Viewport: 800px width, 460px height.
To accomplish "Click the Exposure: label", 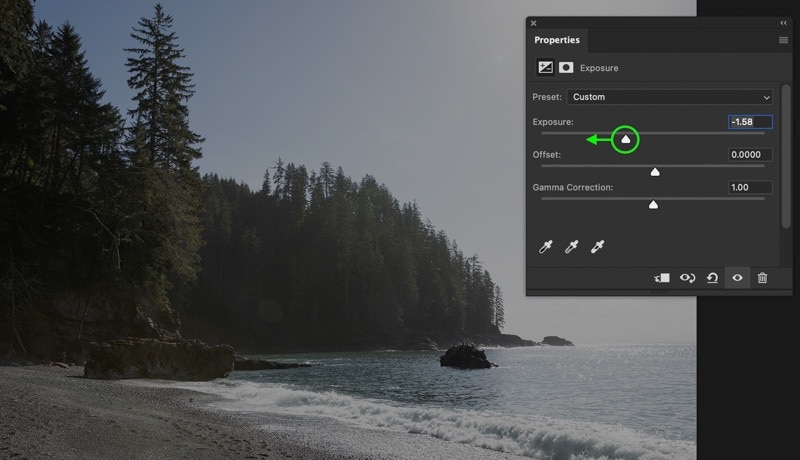I will tap(553, 122).
